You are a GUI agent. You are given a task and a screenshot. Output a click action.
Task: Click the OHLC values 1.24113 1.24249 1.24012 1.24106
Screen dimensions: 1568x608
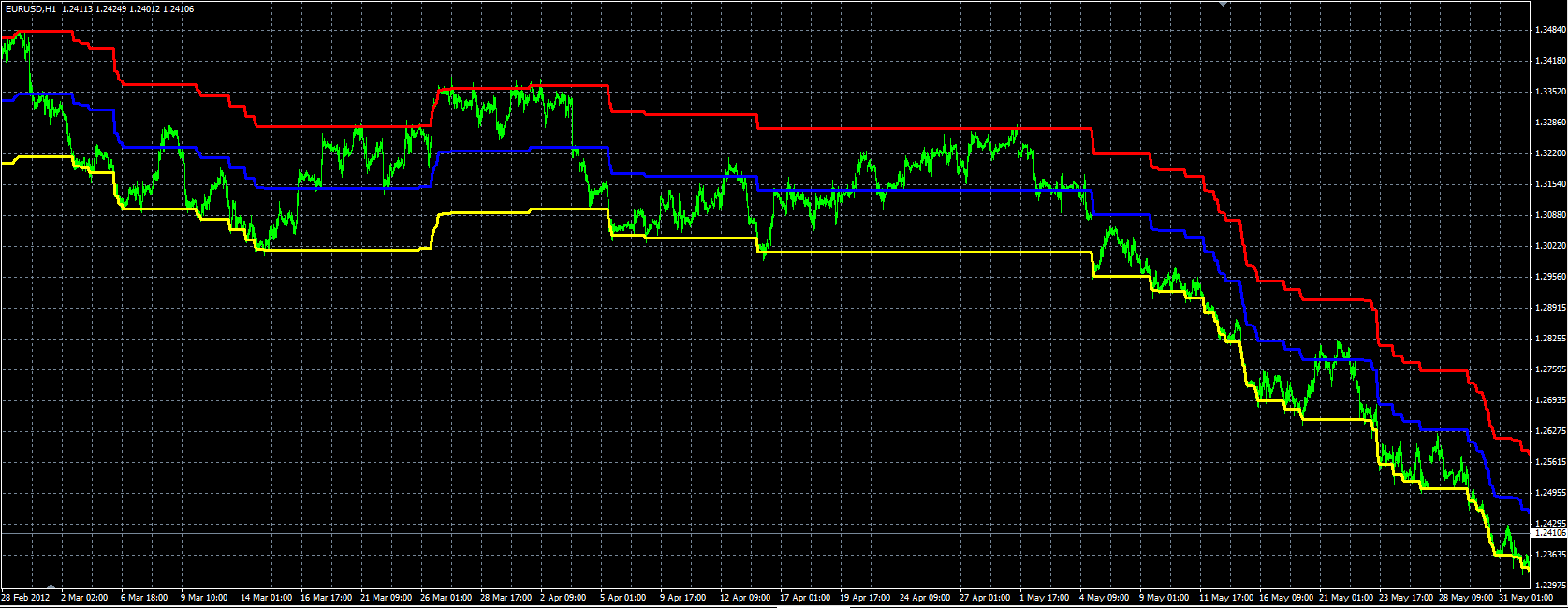coord(128,8)
